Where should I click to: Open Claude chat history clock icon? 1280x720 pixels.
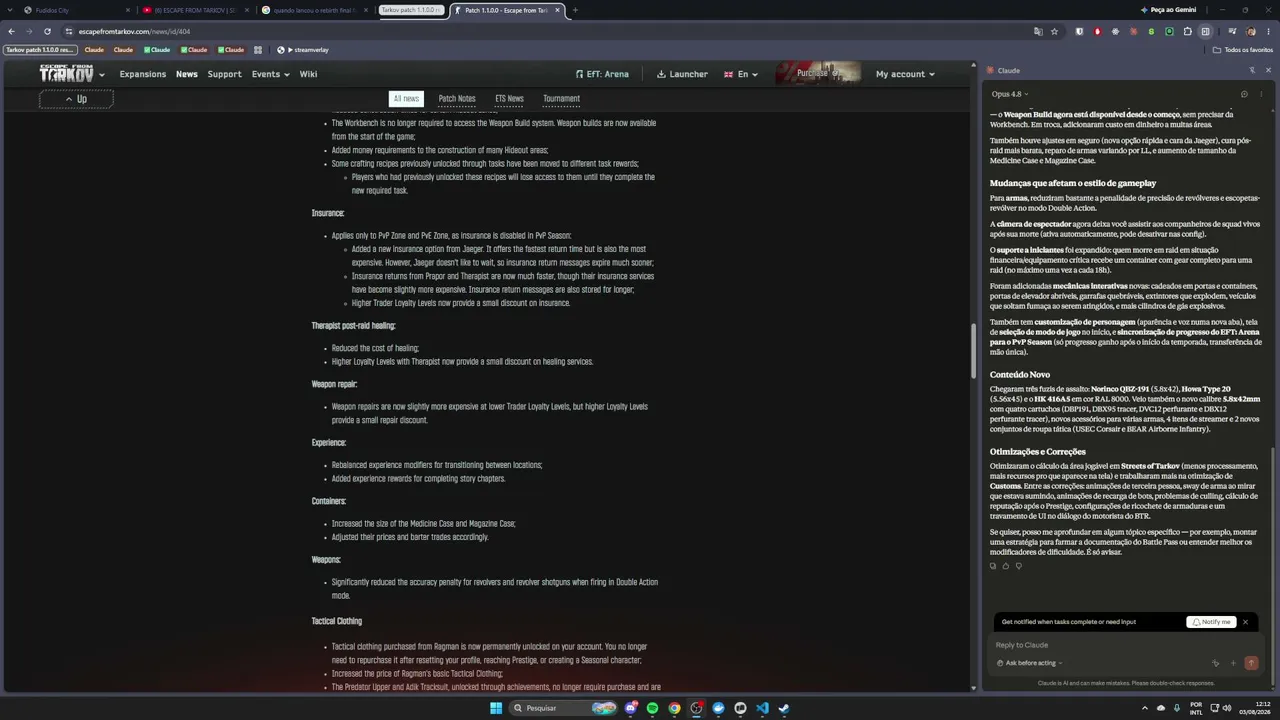click(x=1244, y=94)
